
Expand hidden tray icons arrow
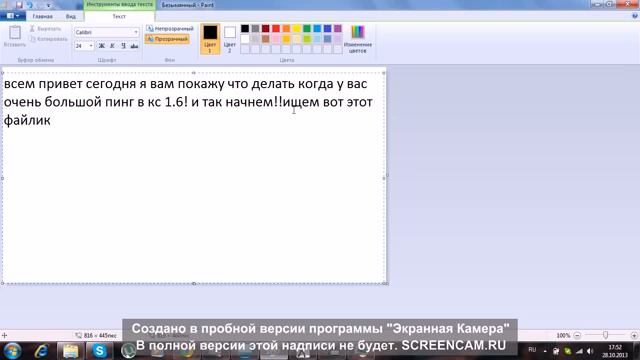(x=545, y=351)
